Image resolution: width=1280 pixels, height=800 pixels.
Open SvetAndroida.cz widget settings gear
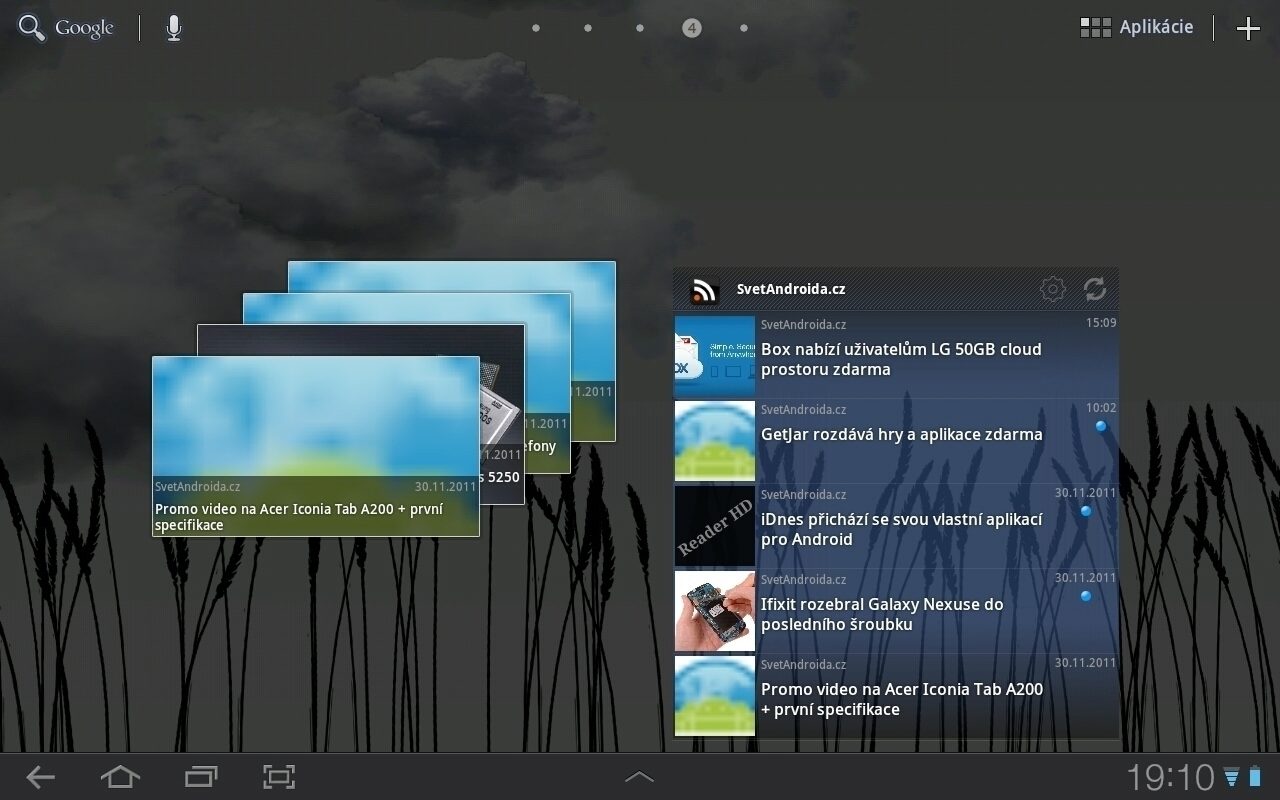pyautogui.click(x=1053, y=289)
